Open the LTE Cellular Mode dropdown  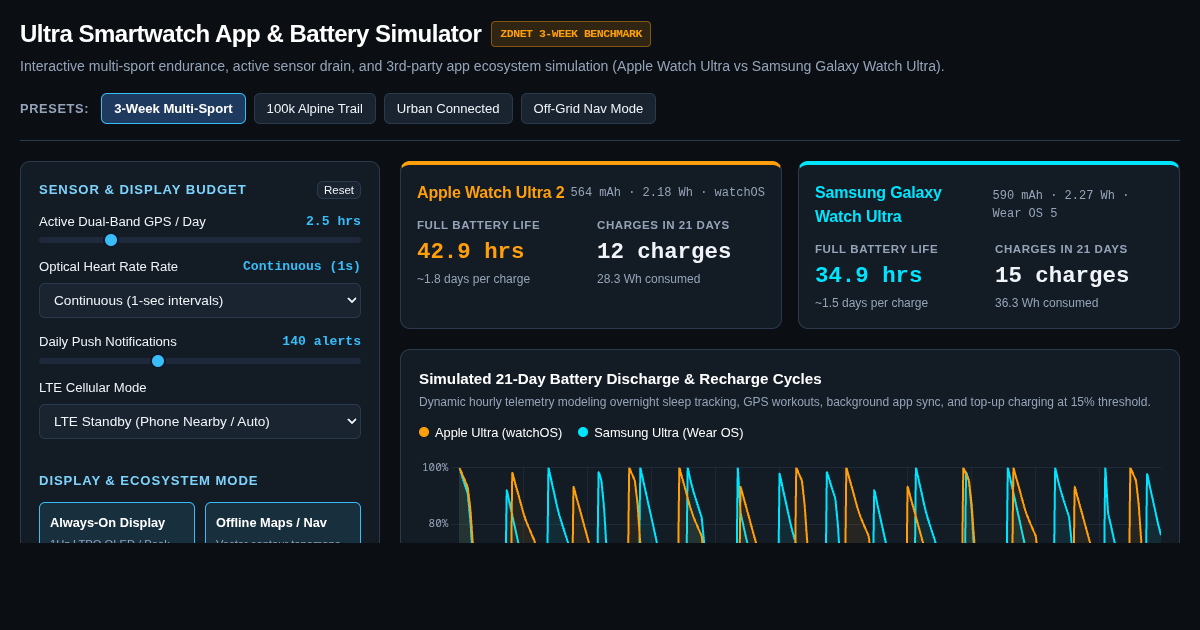200,421
